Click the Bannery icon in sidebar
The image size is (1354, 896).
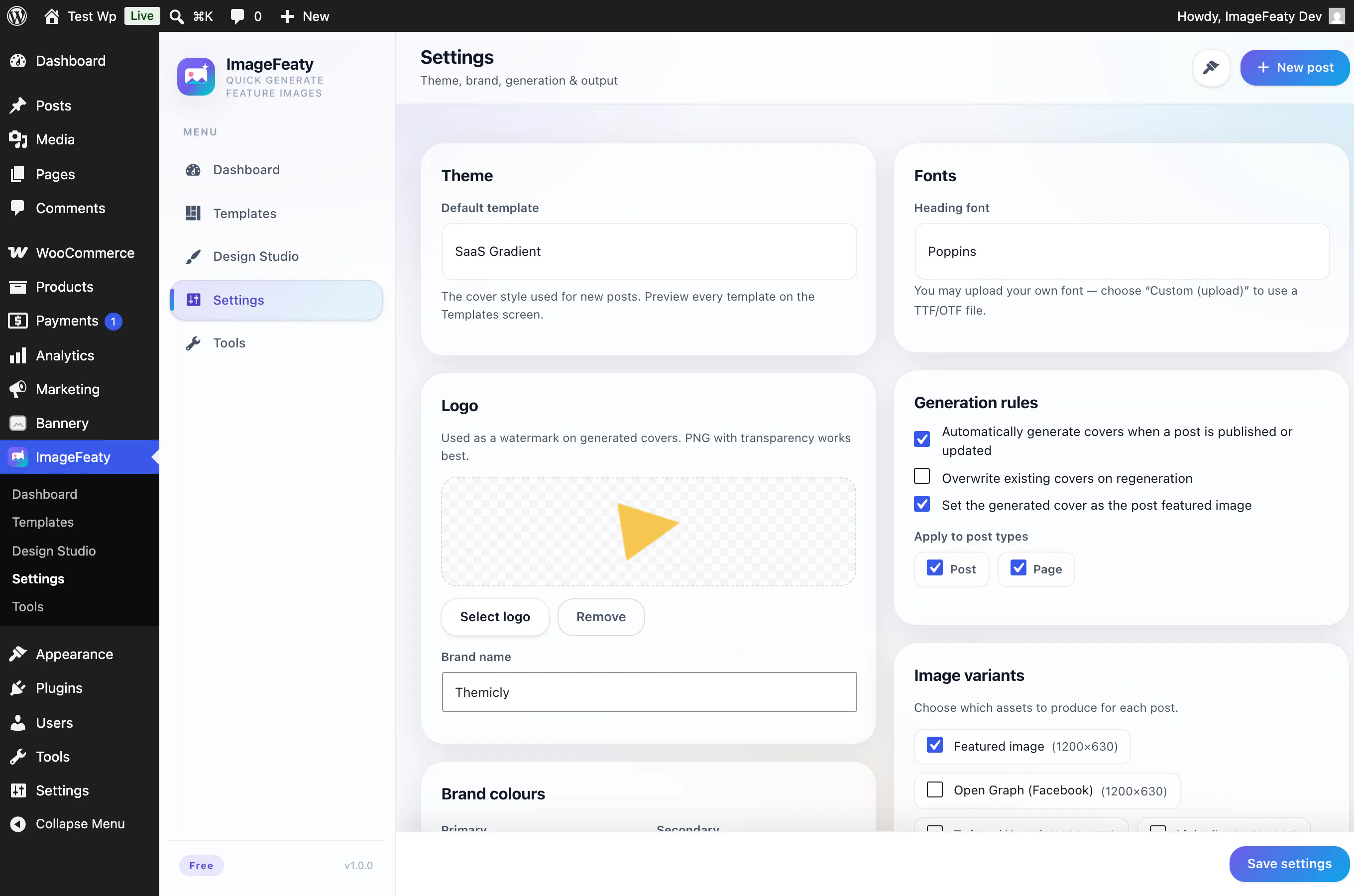pos(18,423)
